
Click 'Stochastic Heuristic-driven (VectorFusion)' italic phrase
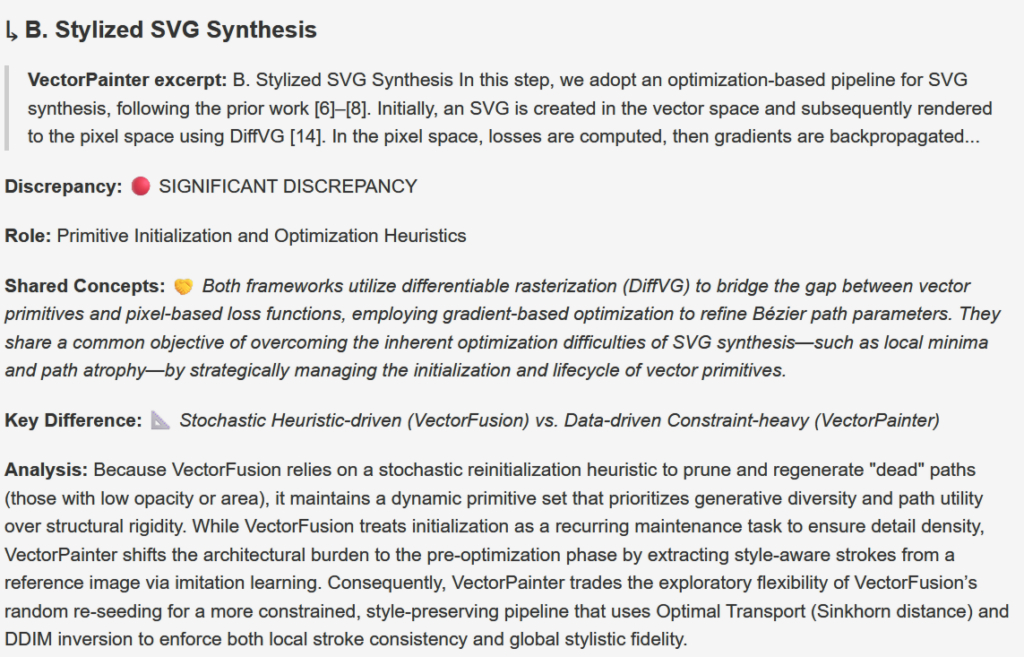(354, 421)
